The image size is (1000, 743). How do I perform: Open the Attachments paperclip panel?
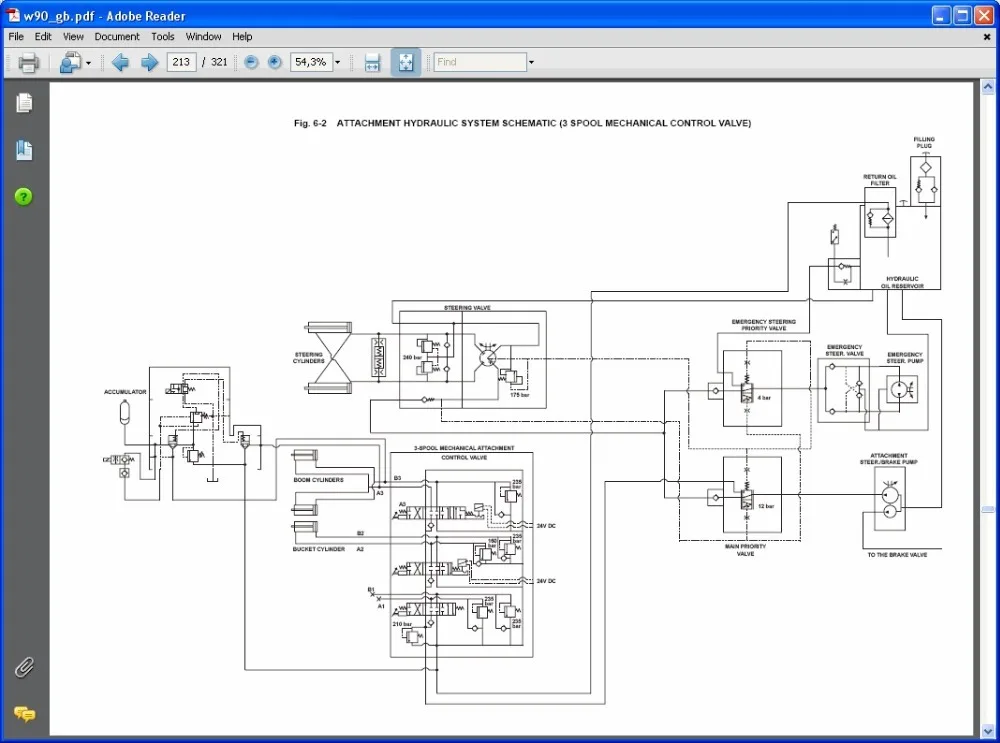click(24, 667)
